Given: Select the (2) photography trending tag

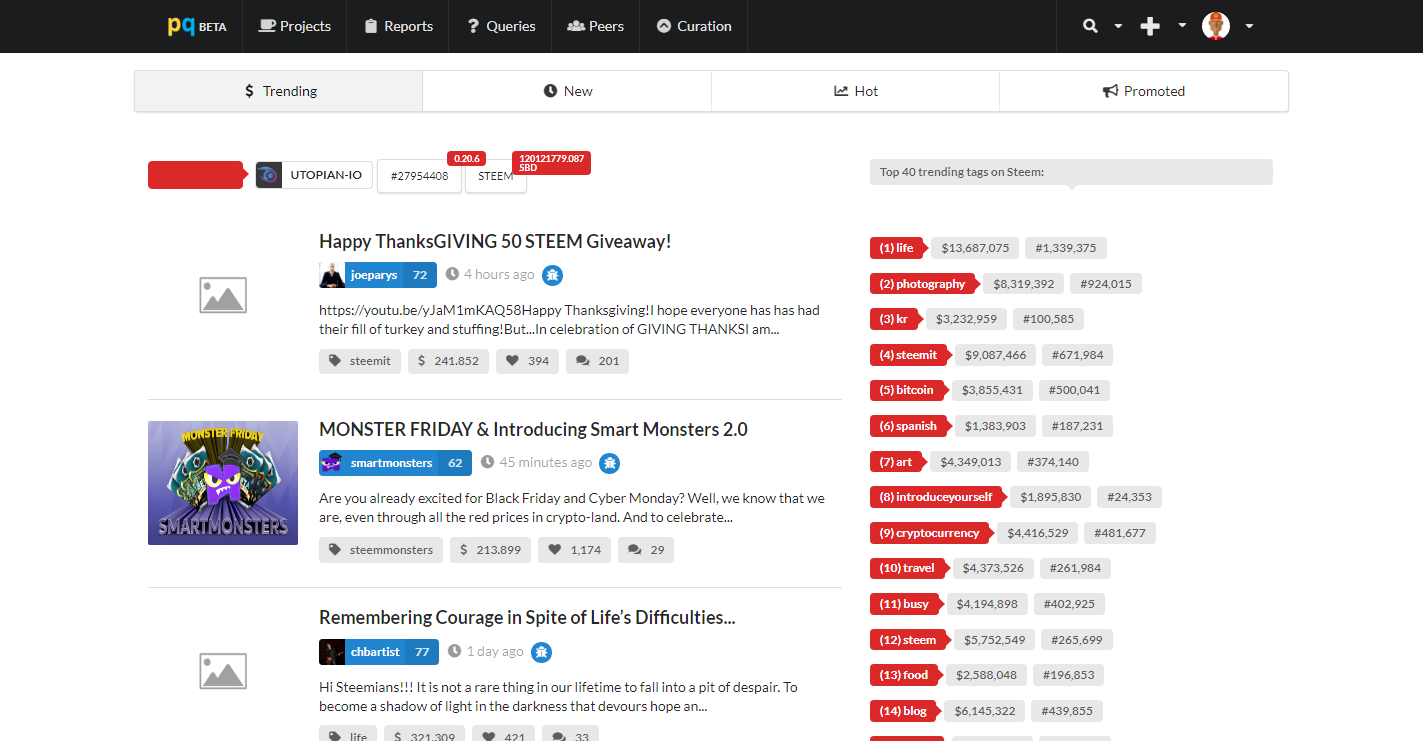Looking at the screenshot, I should pyautogui.click(x=924, y=284).
